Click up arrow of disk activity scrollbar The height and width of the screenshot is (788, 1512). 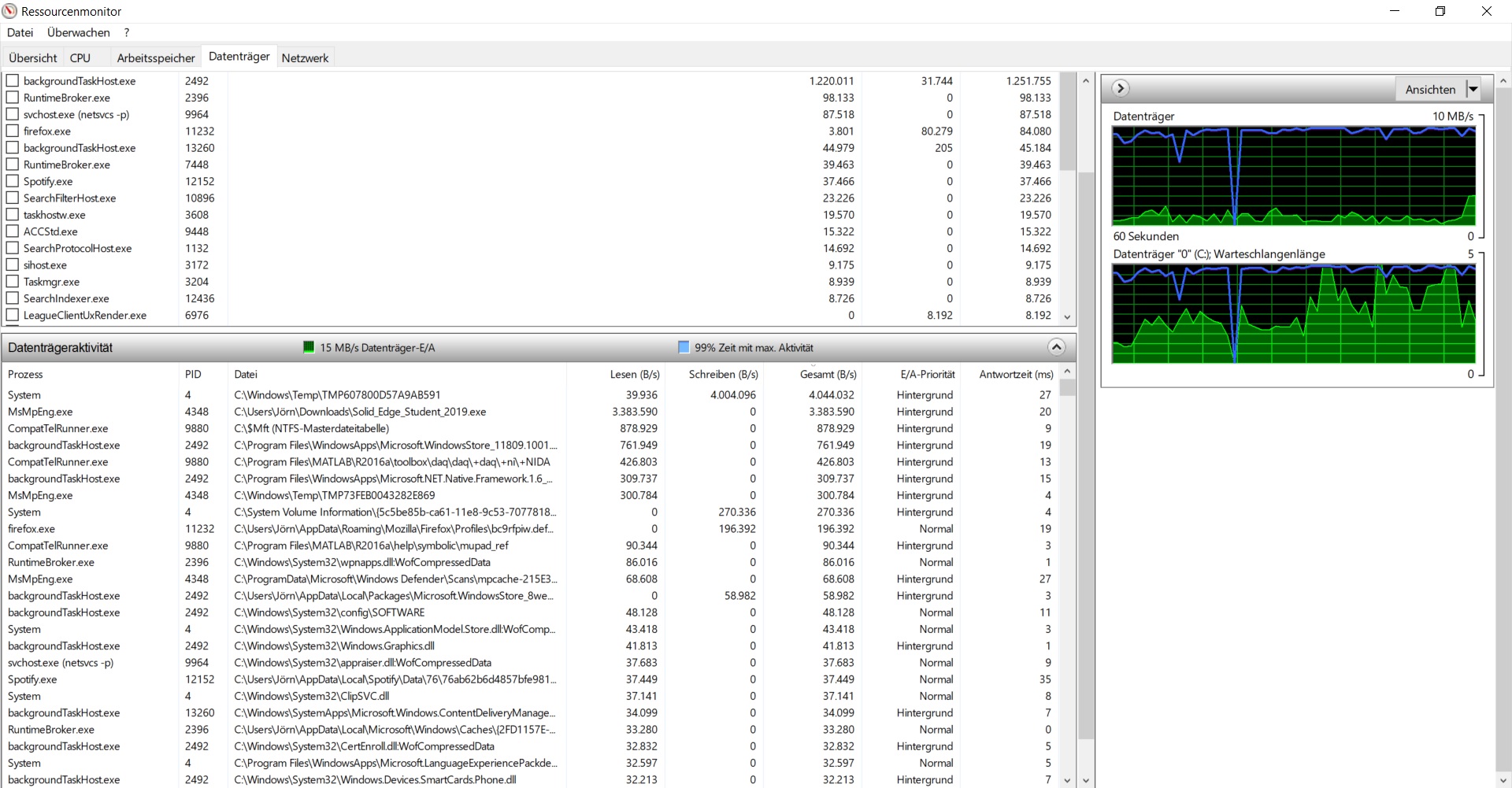pos(1067,372)
